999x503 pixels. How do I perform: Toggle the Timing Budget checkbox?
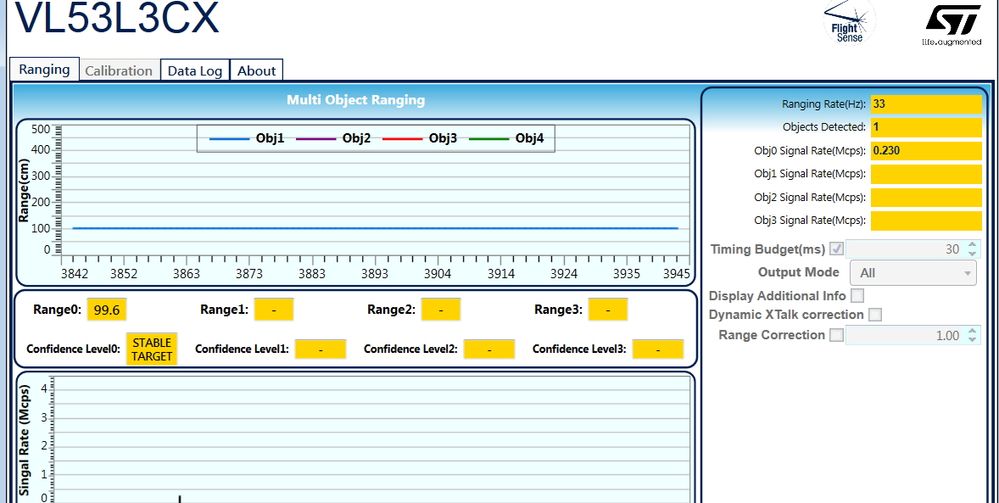837,249
